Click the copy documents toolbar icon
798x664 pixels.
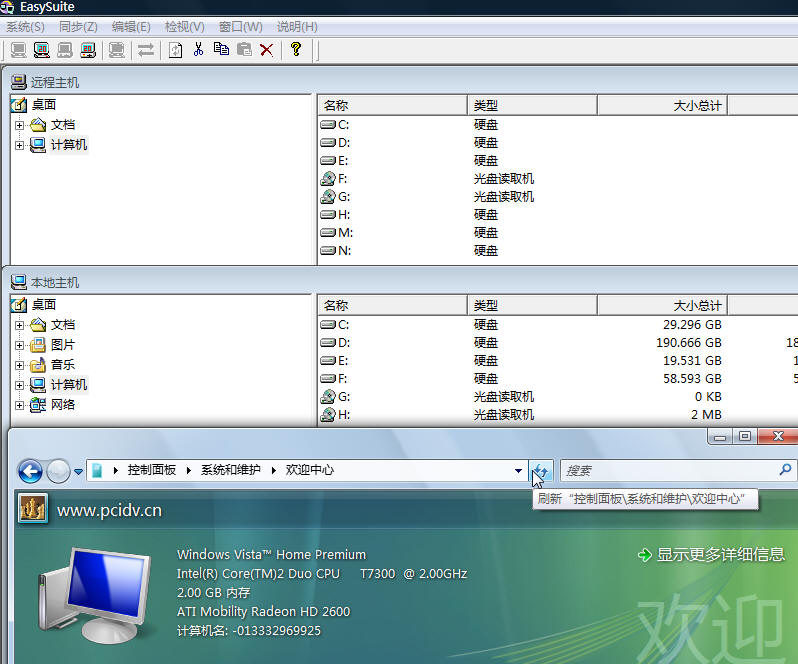point(221,49)
